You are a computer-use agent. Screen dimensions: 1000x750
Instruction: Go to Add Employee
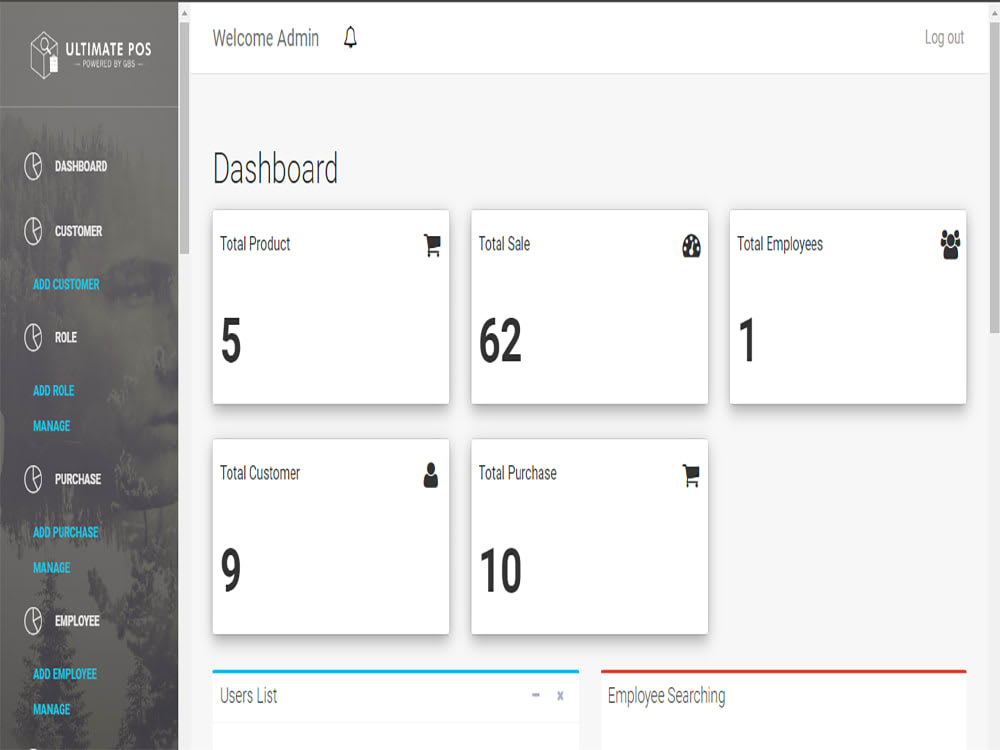(65, 674)
